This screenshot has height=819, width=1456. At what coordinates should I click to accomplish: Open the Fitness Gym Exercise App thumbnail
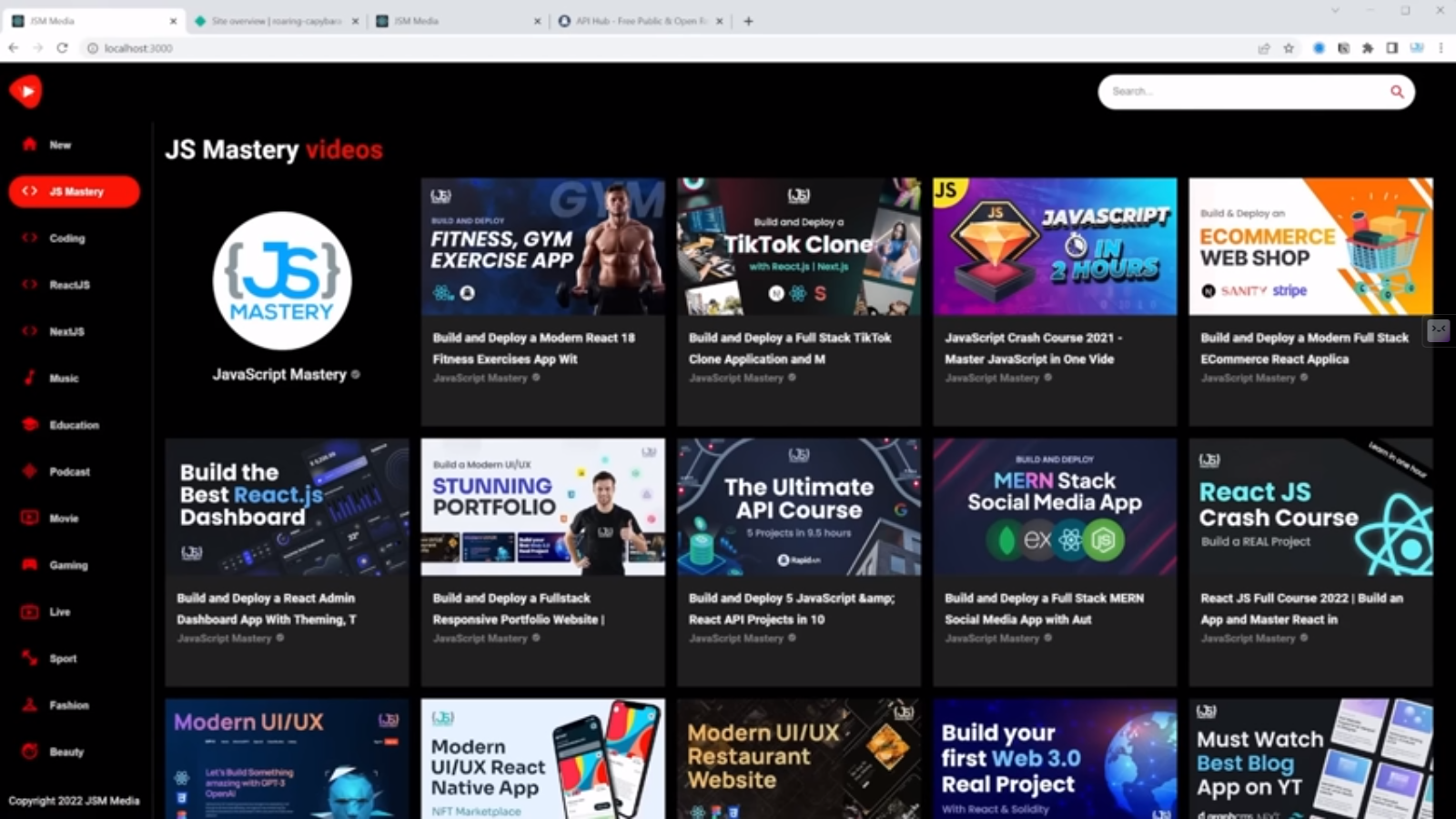point(542,247)
